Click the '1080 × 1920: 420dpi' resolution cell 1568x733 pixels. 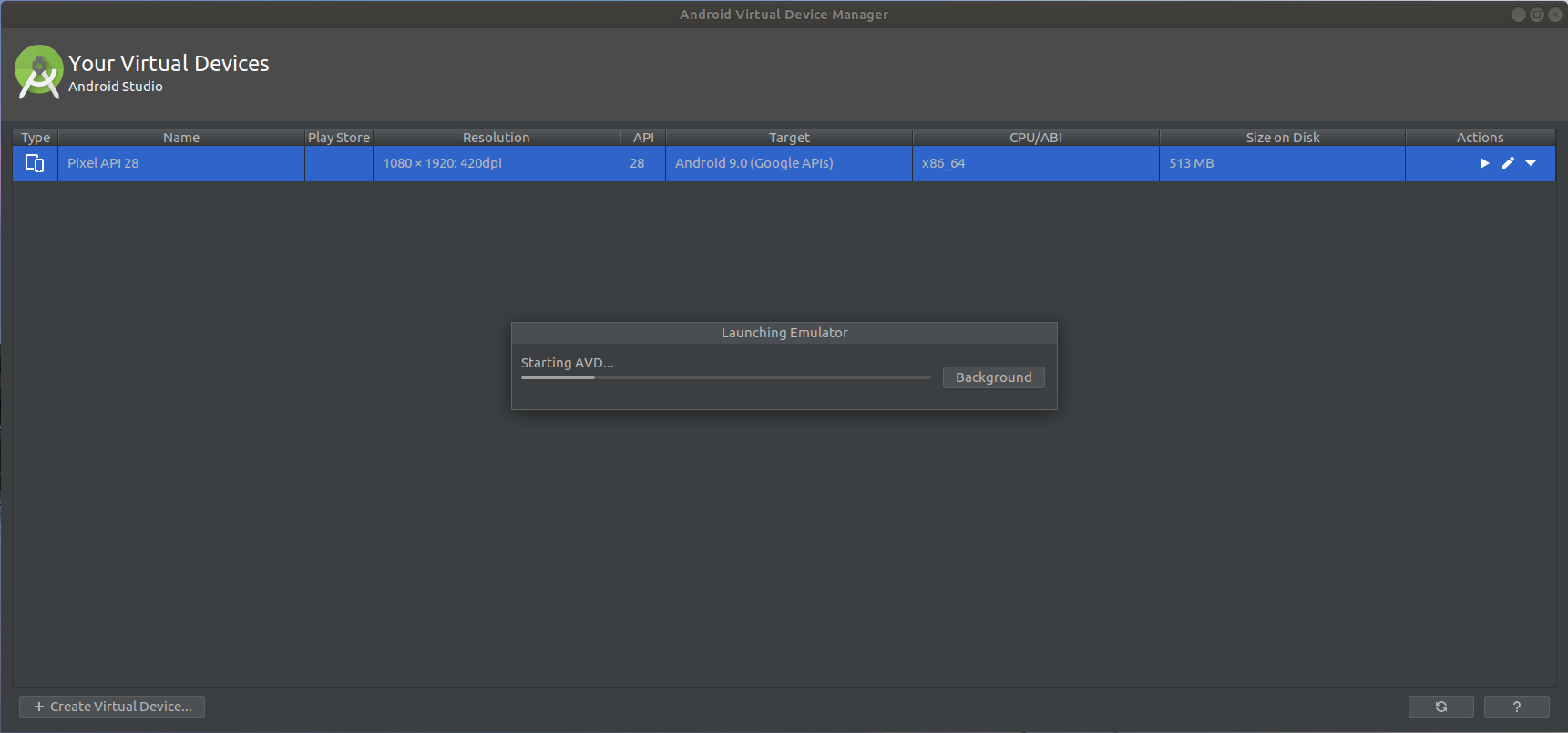pos(497,163)
